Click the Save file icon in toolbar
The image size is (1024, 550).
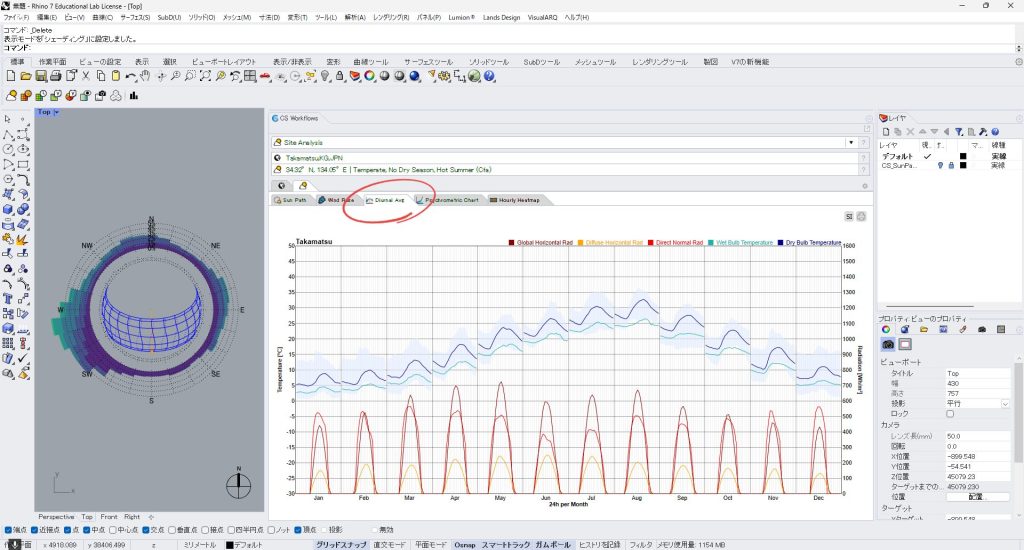coord(42,76)
